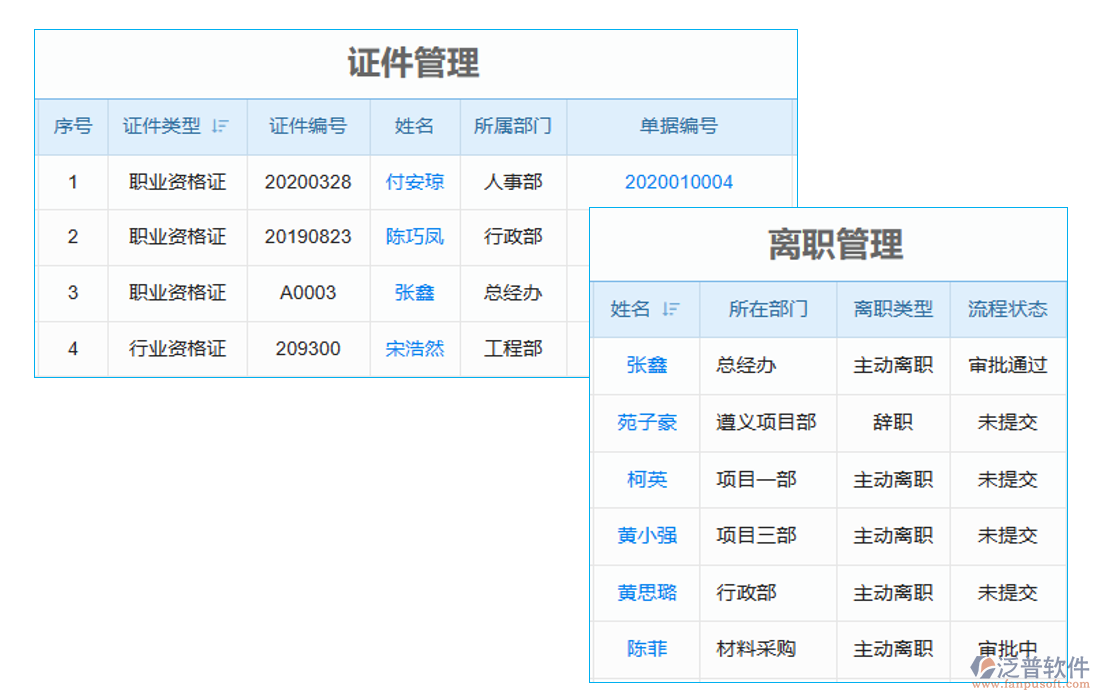Click the 序号 column header
Screen dimensions: 1100x700
point(72,126)
